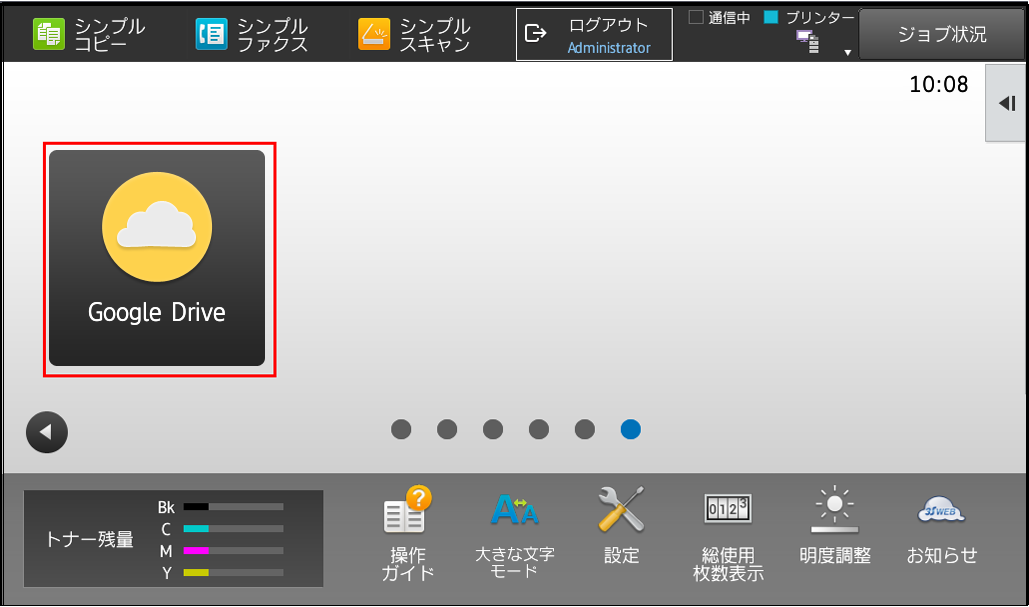Go to previous home page arrow
Image resolution: width=1029 pixels, height=607 pixels.
click(x=47, y=432)
